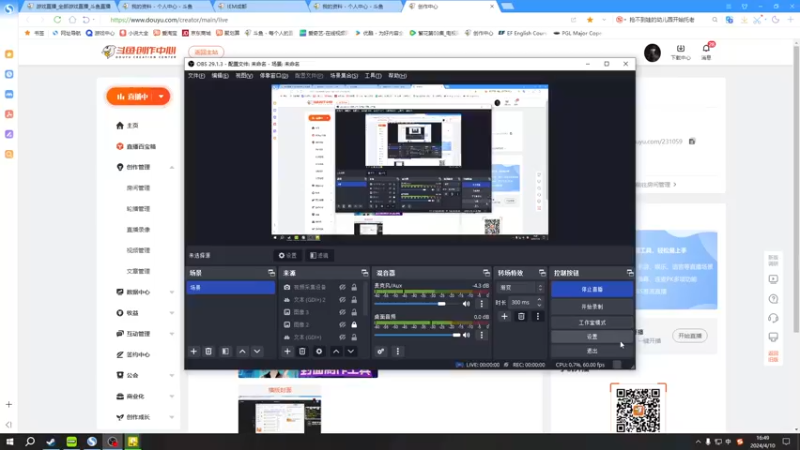Expand the 数据中心 sidebar section
Viewport: 800px width, 450px height.
[x=172, y=292]
